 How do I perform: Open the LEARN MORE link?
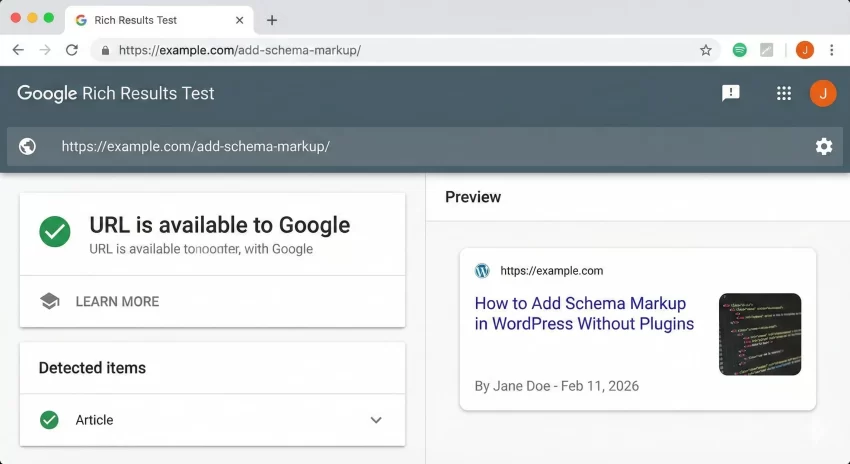(x=117, y=301)
